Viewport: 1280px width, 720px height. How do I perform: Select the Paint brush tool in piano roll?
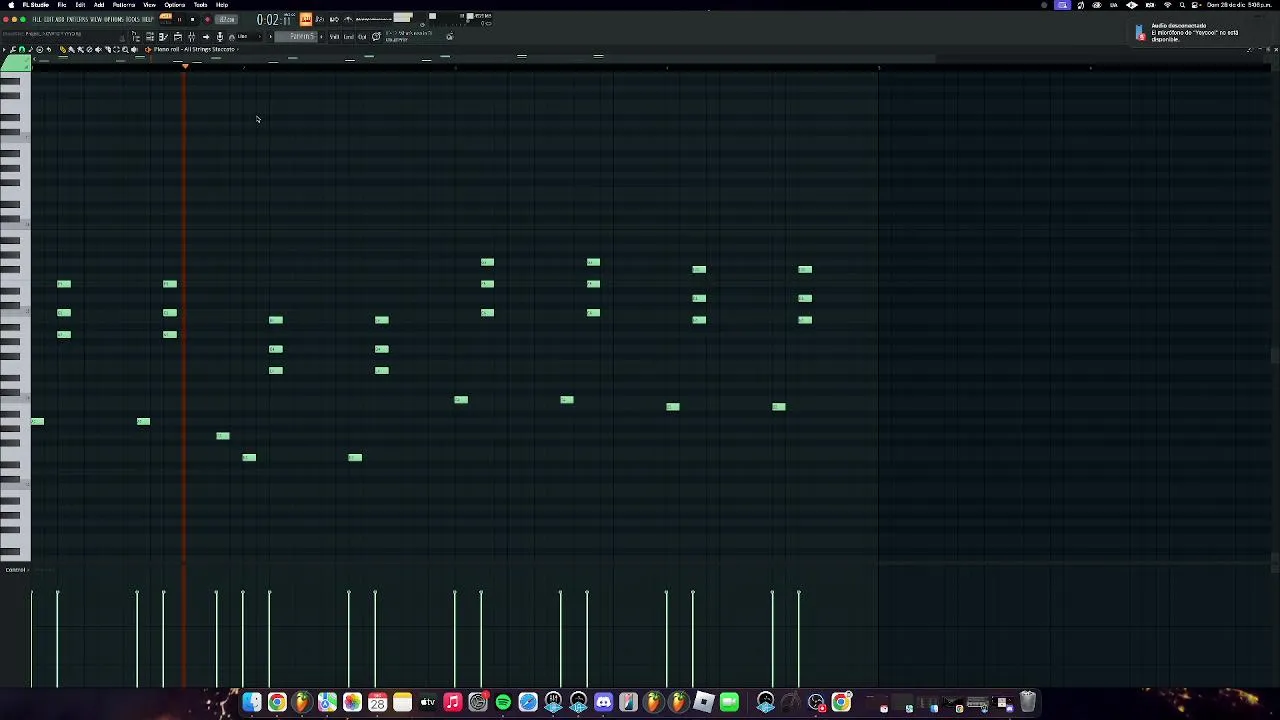(x=71, y=49)
